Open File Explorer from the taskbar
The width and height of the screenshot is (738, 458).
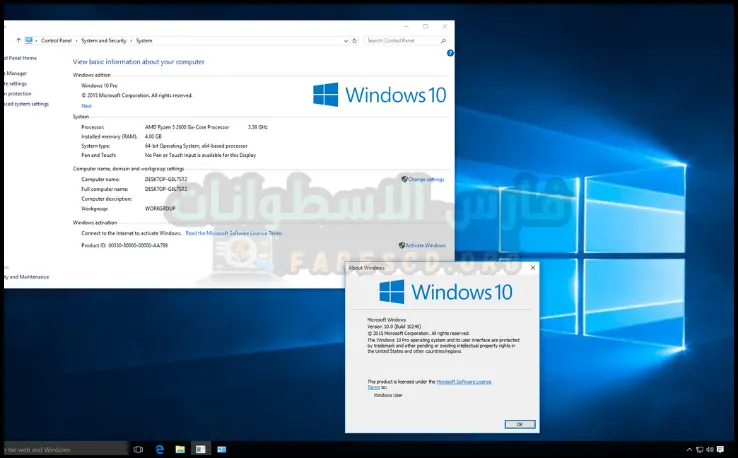[x=180, y=450]
